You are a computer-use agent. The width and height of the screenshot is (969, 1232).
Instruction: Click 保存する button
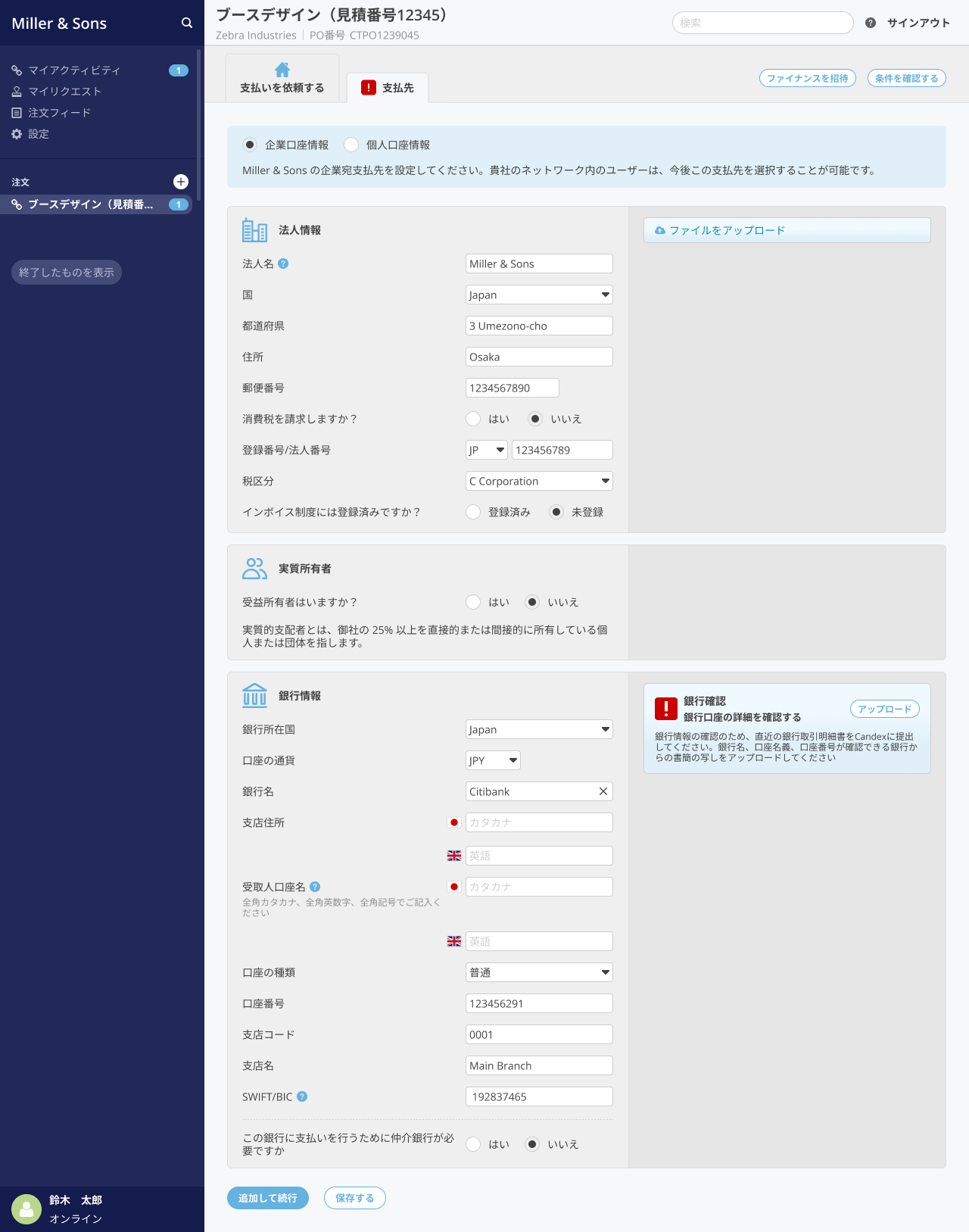coord(355,1198)
